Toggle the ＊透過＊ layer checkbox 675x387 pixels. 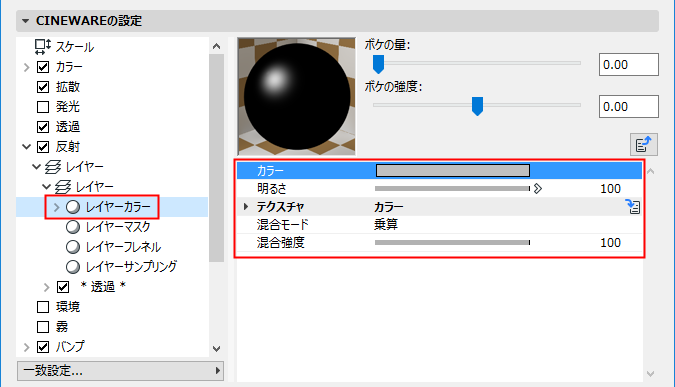click(x=63, y=287)
